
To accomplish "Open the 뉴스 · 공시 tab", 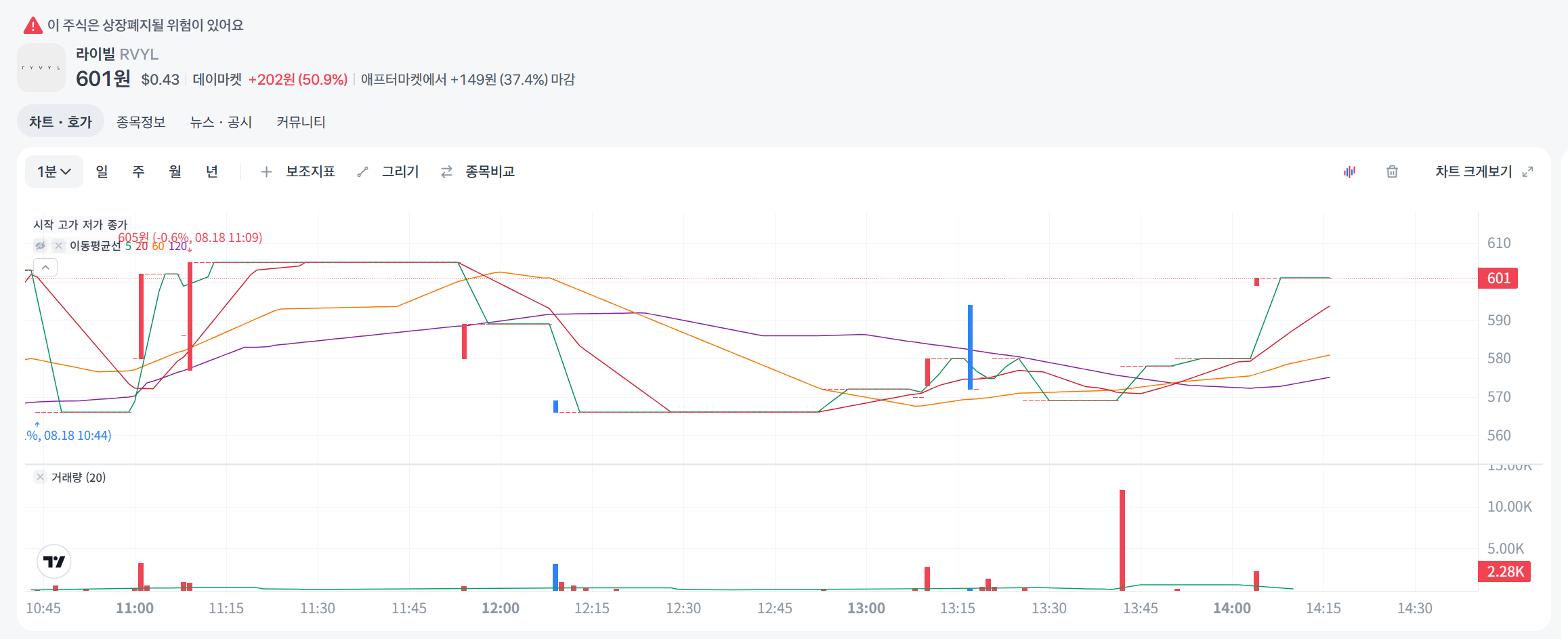I will [x=221, y=122].
